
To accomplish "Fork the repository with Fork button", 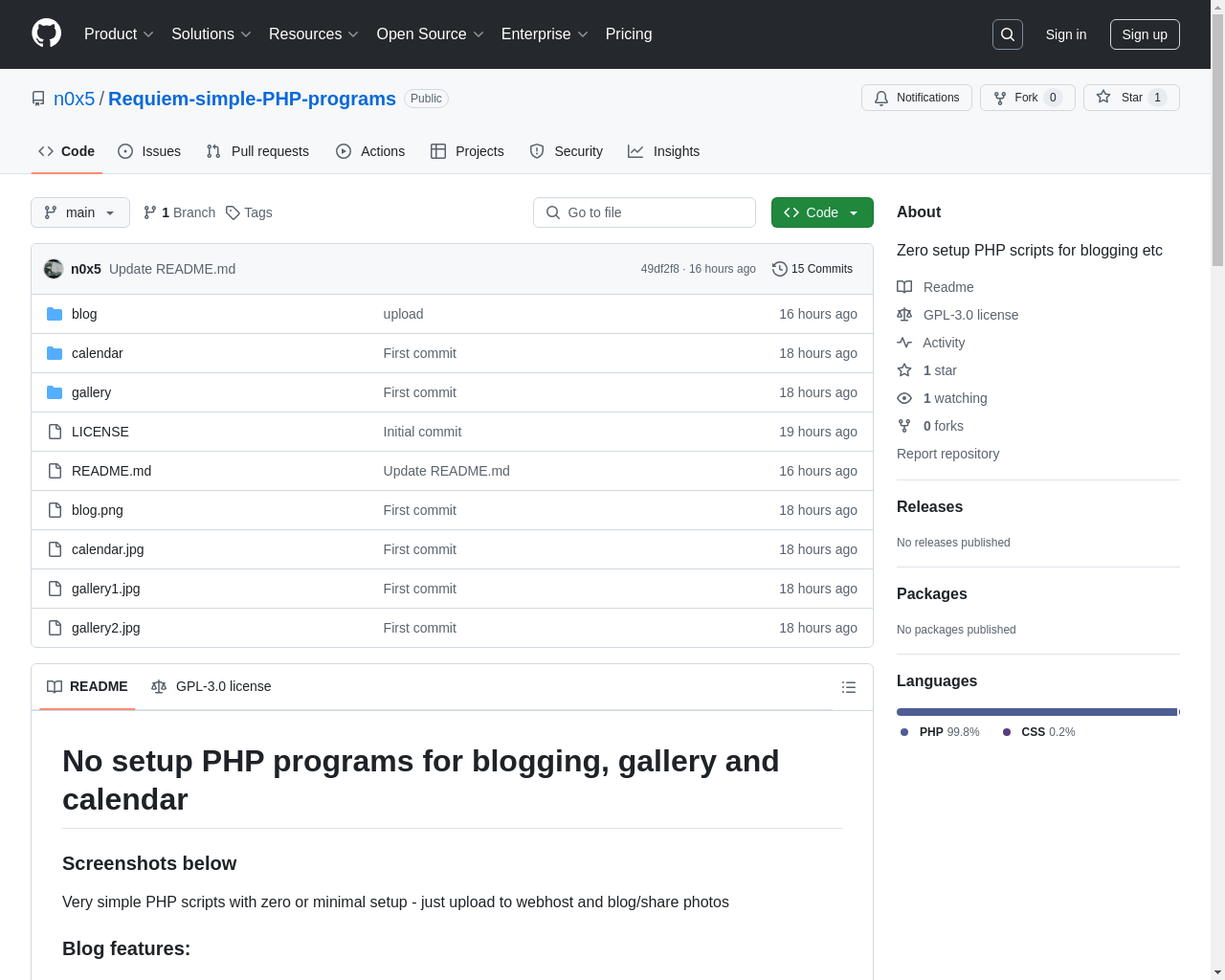I will [1028, 98].
